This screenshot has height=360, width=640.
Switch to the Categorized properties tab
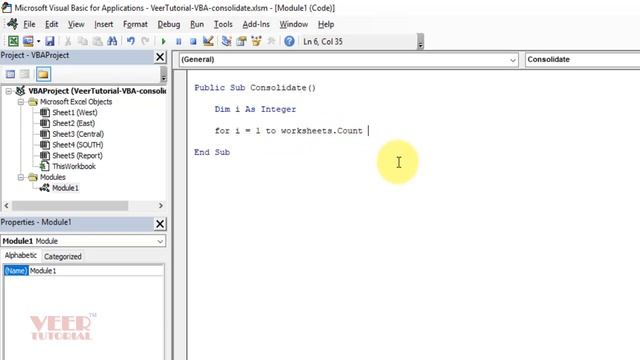tap(62, 256)
